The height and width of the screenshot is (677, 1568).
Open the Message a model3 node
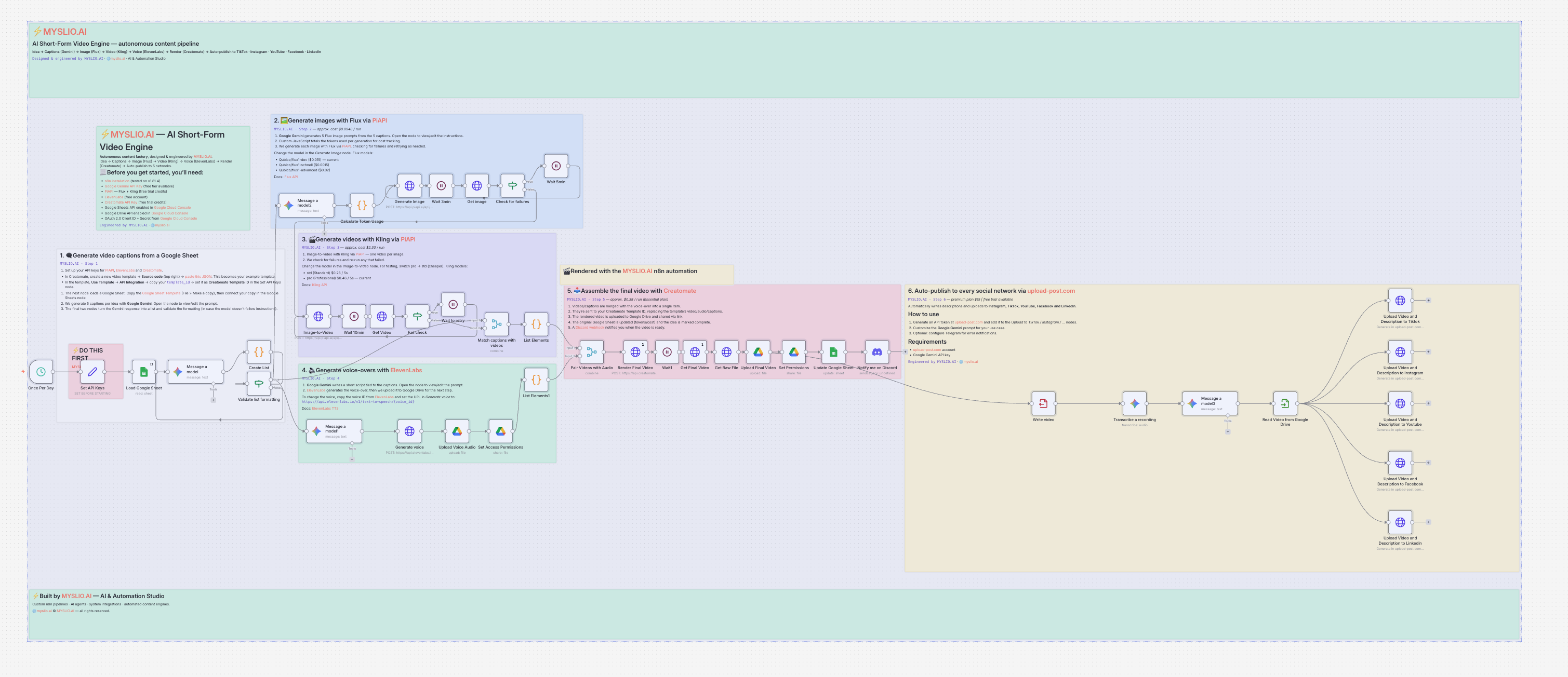click(x=1210, y=403)
